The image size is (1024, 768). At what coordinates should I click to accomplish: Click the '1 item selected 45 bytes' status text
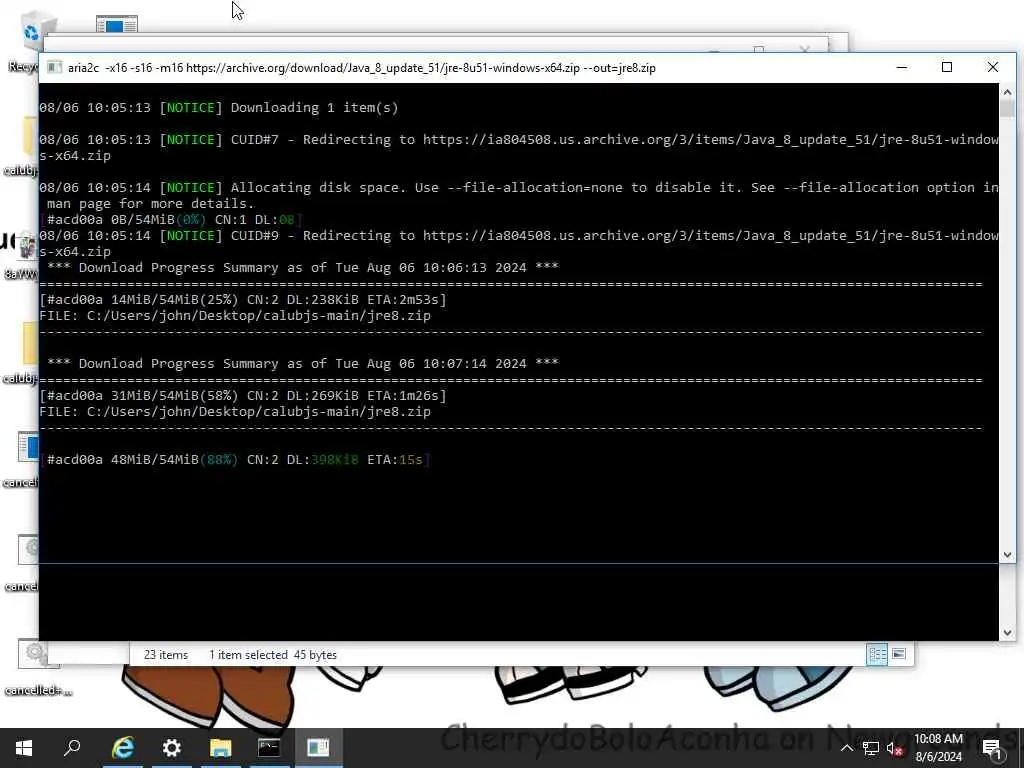(273, 655)
